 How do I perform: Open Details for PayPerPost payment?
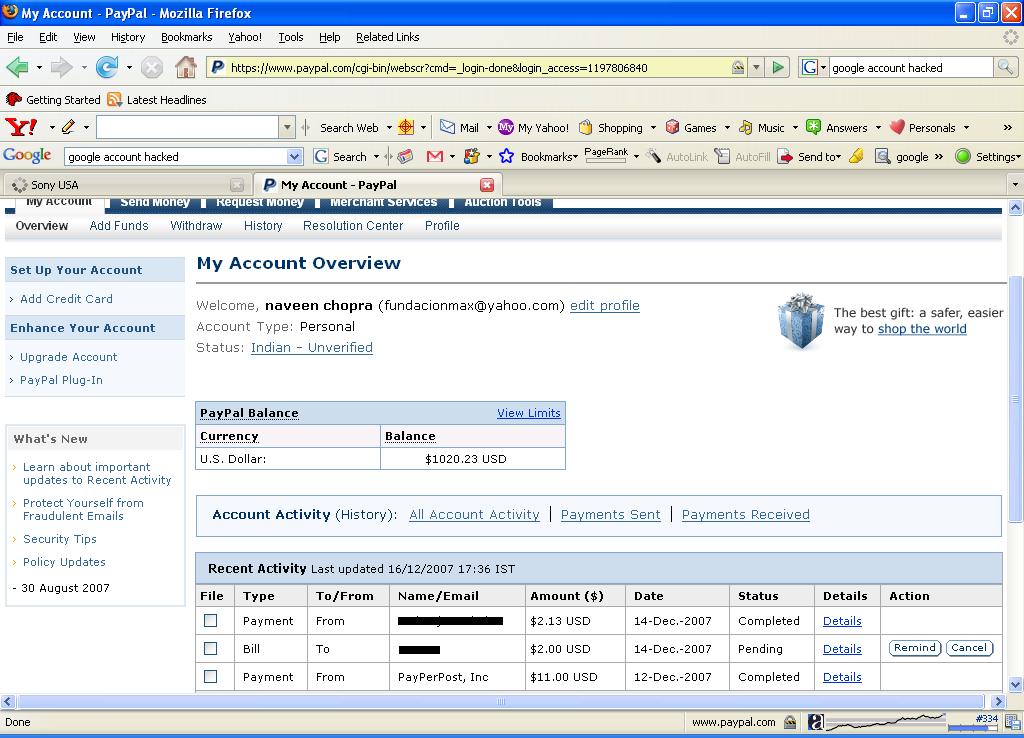click(842, 677)
